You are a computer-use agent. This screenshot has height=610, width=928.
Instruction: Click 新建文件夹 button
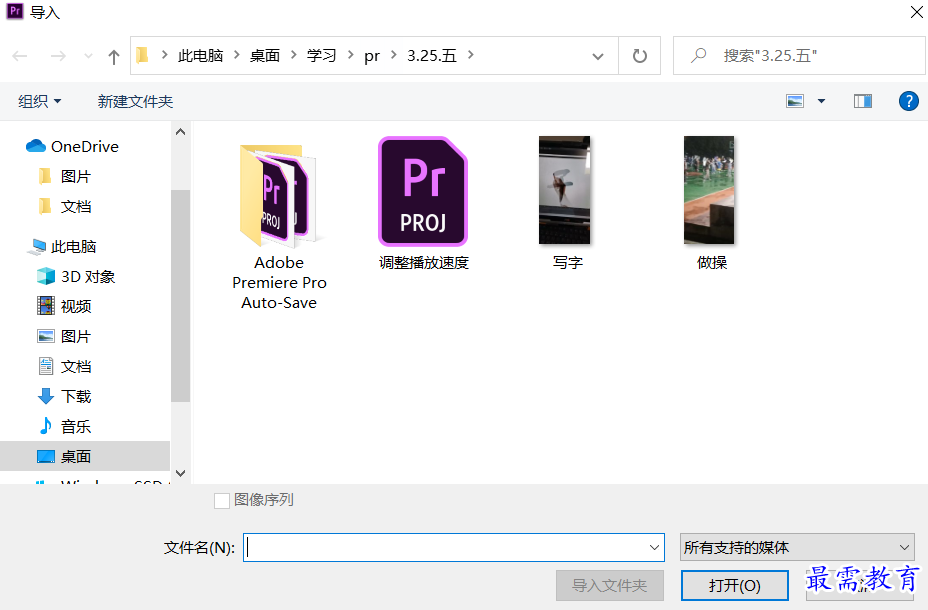[x=135, y=101]
